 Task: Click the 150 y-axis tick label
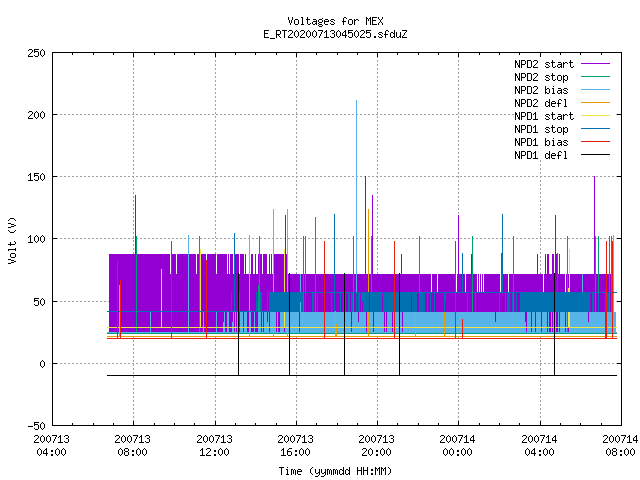pyautogui.click(x=36, y=177)
